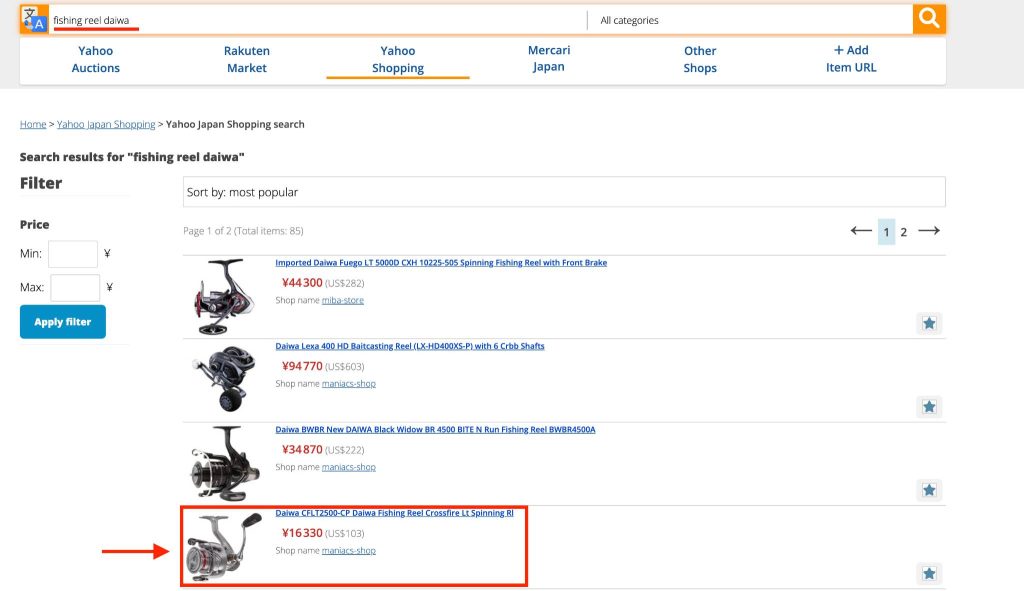Open the All categories dropdown
This screenshot has height=591, width=1024.
click(750, 20)
